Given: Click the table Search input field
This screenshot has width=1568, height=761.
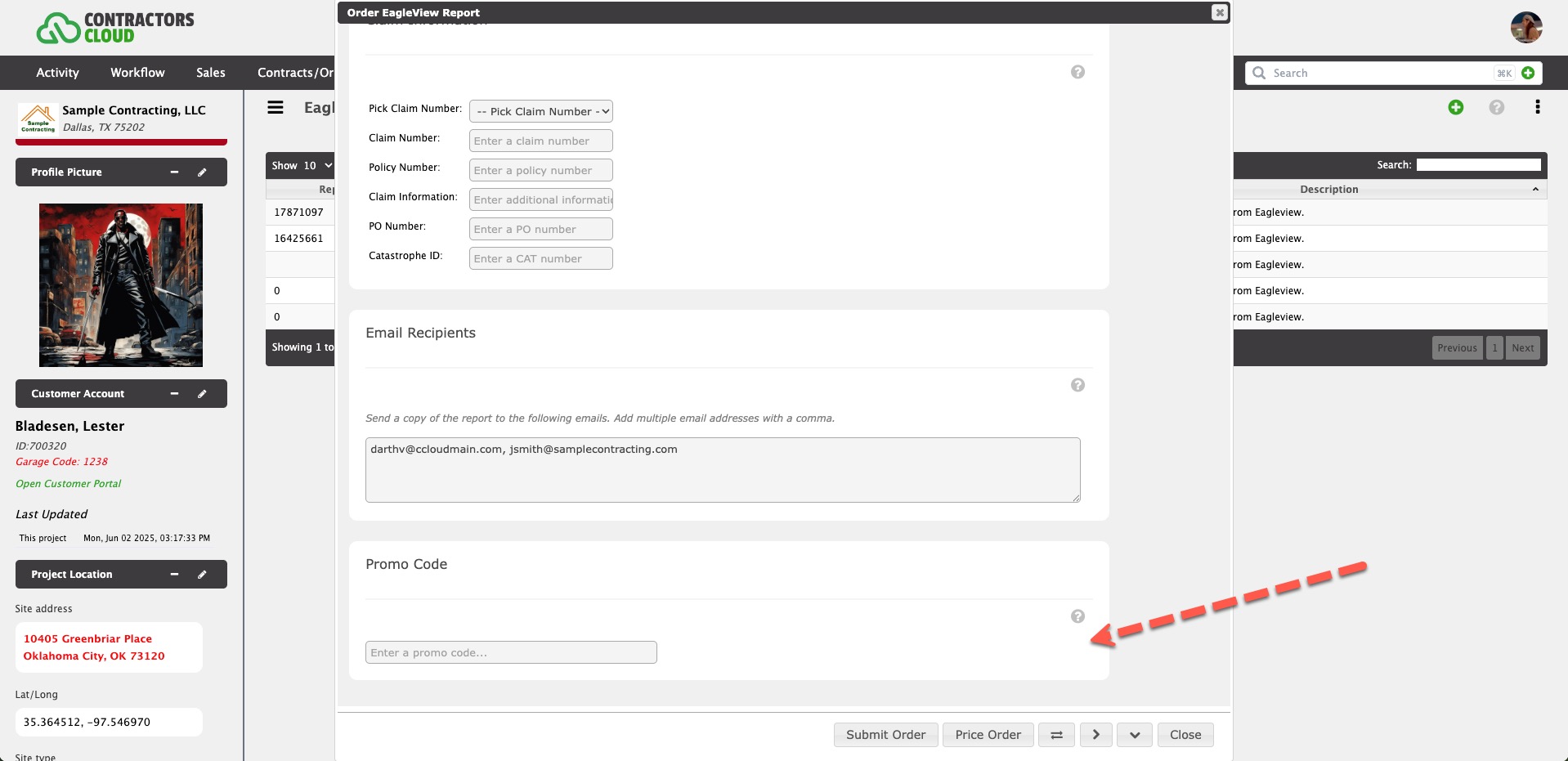Looking at the screenshot, I should click(x=1478, y=165).
